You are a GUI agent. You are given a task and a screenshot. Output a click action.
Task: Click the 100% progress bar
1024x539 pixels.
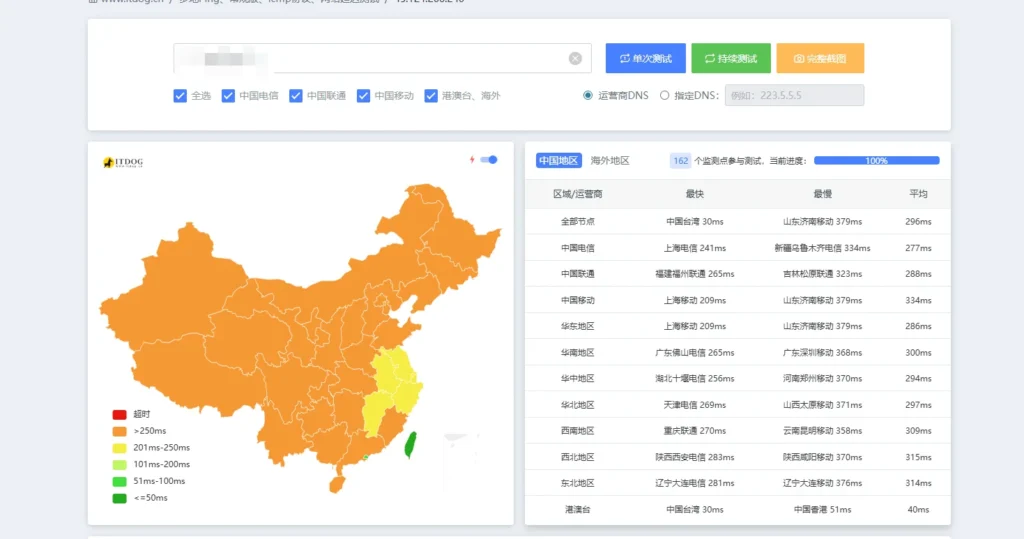(x=876, y=160)
